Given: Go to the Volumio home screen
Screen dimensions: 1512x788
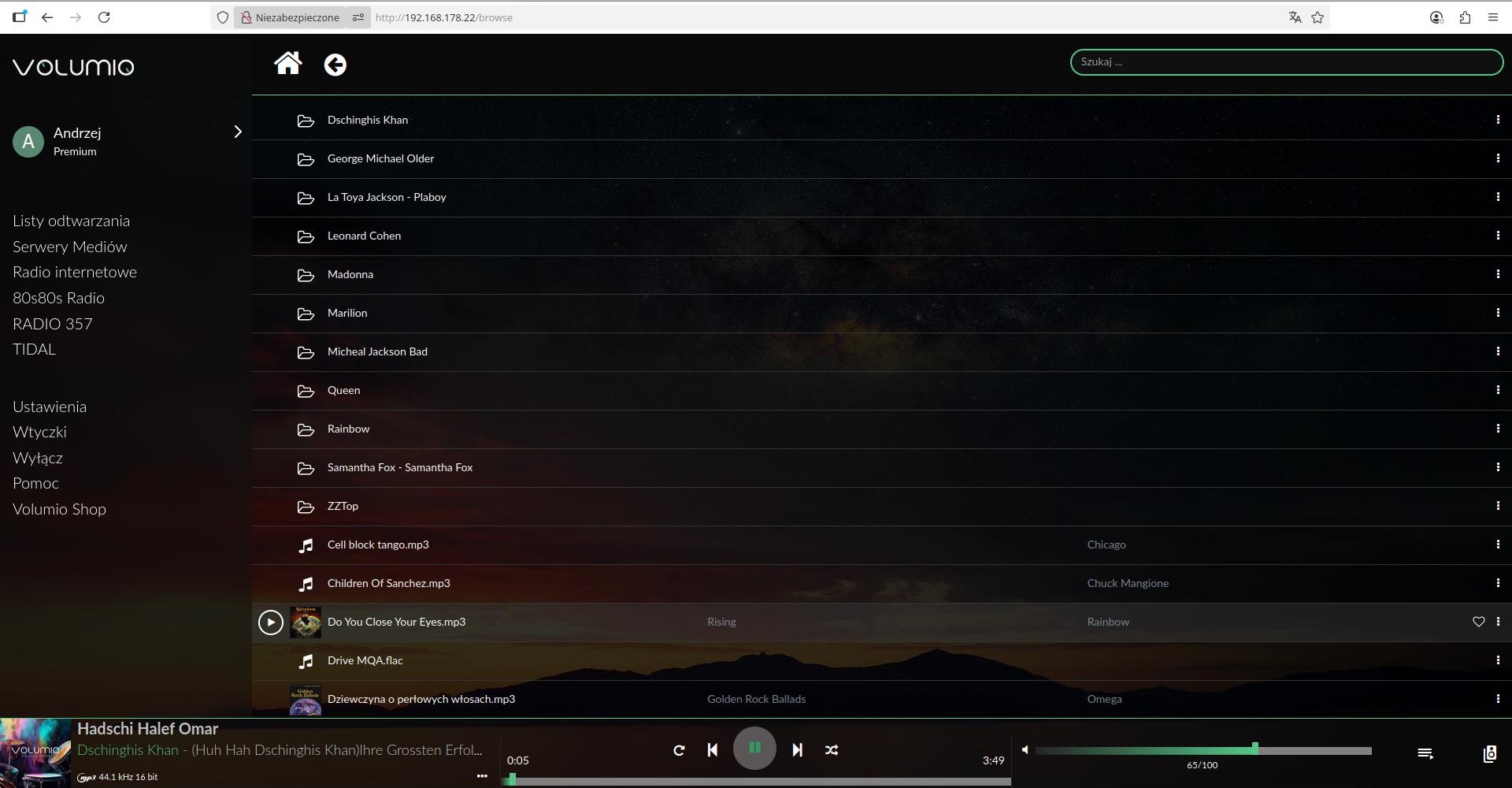Looking at the screenshot, I should (287, 63).
